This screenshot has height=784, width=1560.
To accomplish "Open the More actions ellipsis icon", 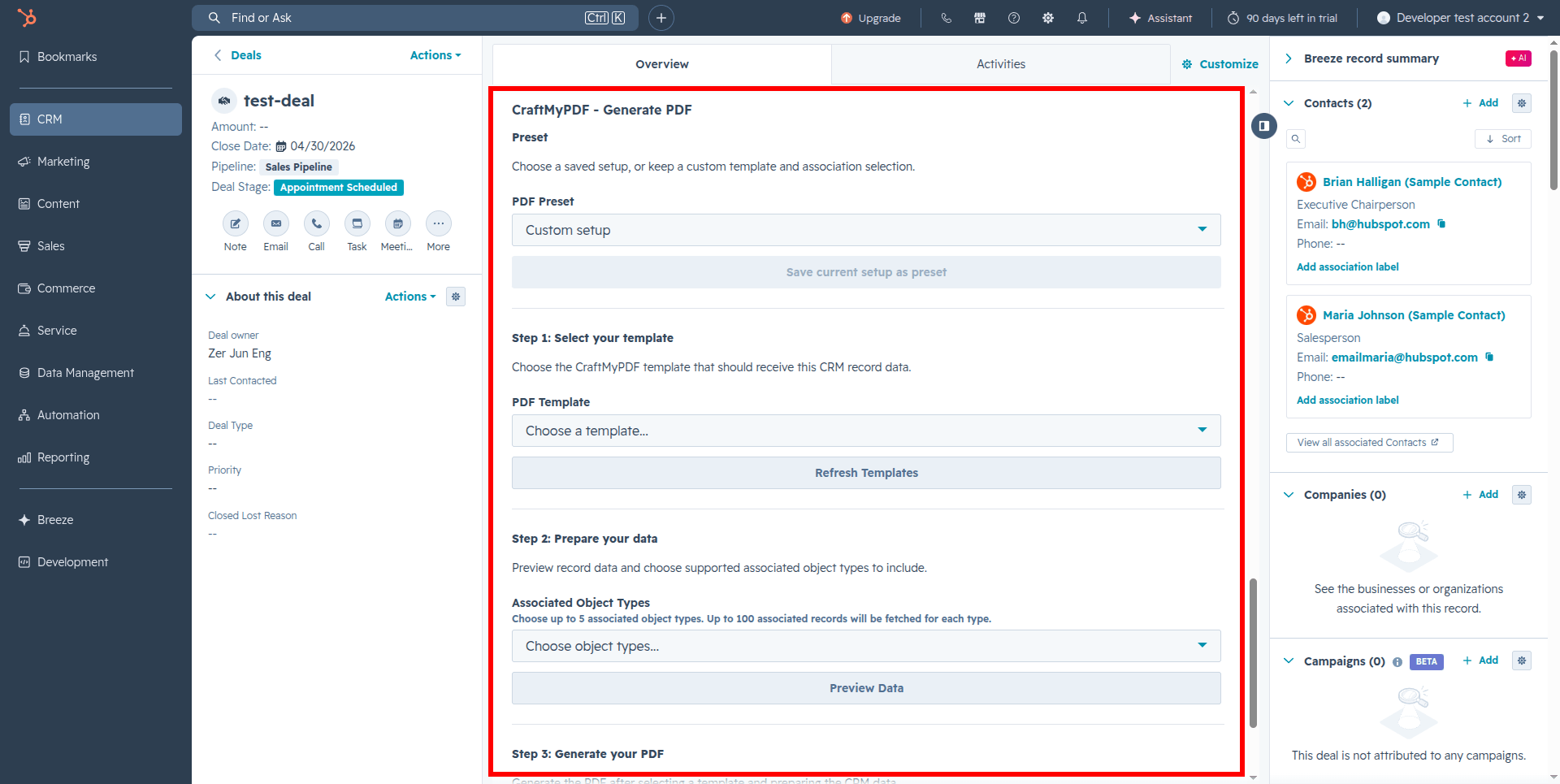I will (x=439, y=223).
